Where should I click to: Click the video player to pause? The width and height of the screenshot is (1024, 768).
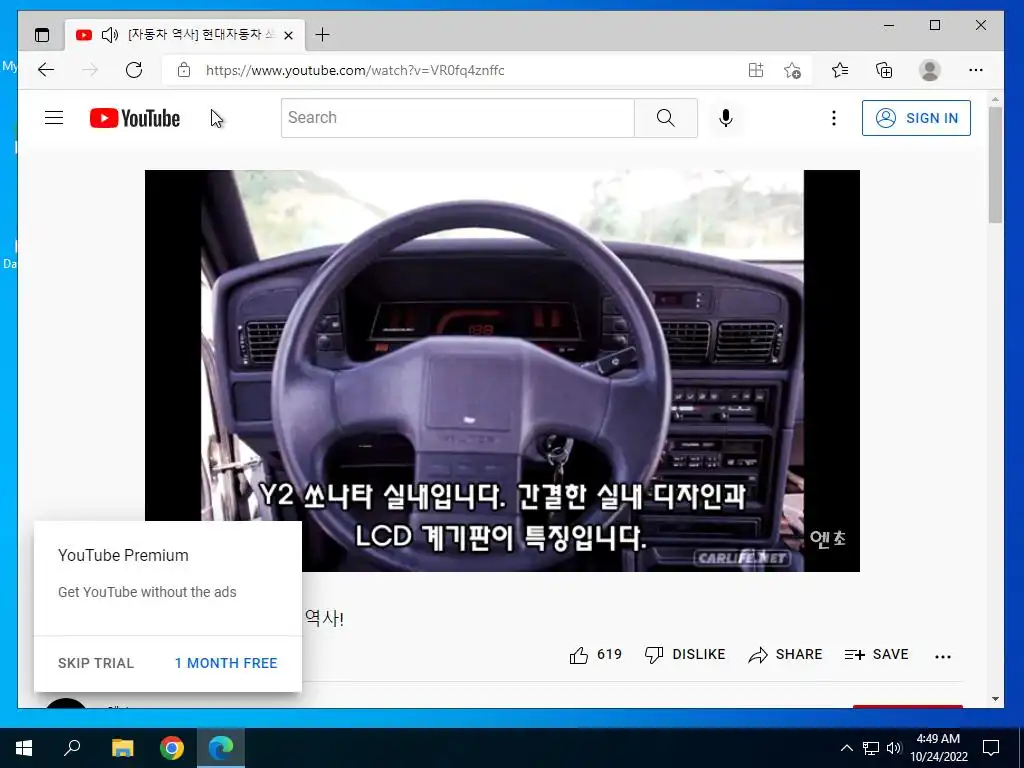tap(502, 370)
